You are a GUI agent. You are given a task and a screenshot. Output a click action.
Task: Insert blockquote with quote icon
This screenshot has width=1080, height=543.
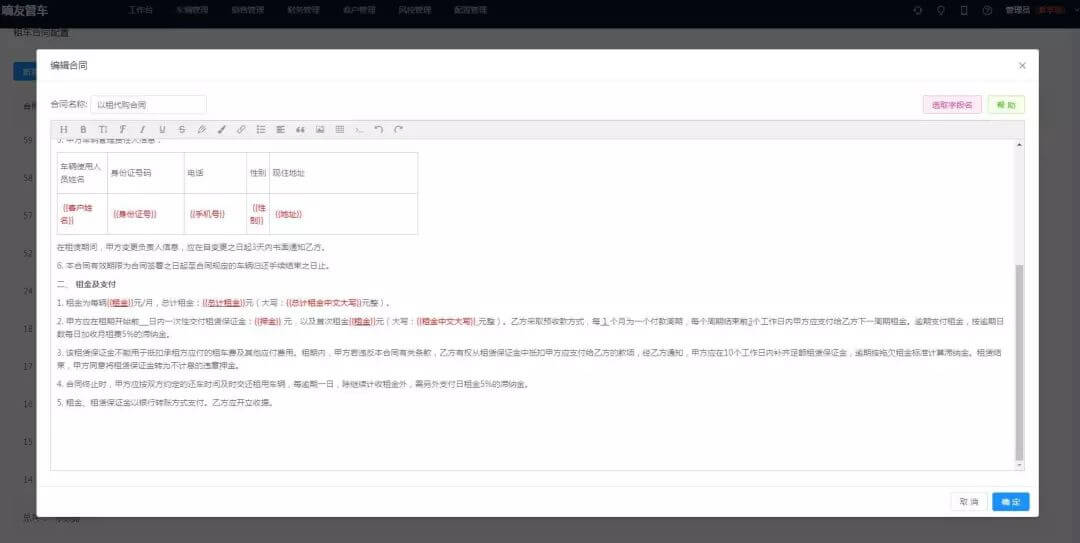click(x=300, y=129)
